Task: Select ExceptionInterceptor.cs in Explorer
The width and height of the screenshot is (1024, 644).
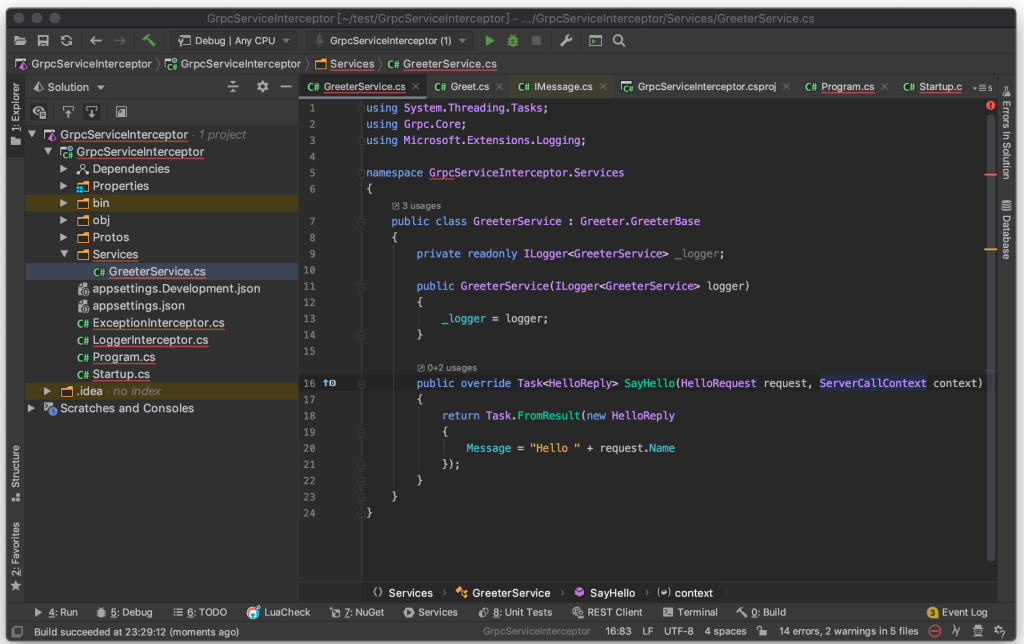Action: 158,323
